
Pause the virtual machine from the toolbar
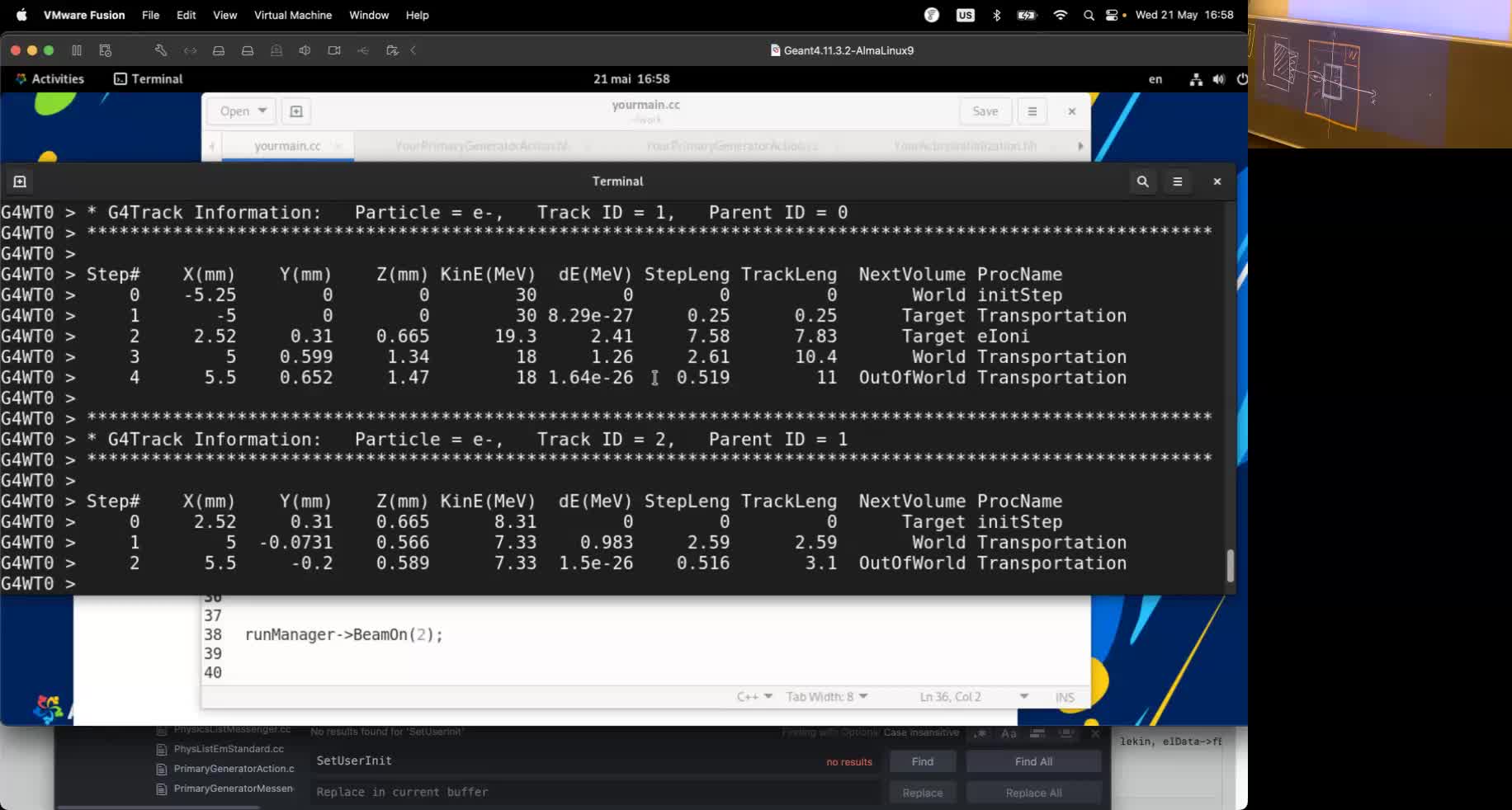point(76,50)
